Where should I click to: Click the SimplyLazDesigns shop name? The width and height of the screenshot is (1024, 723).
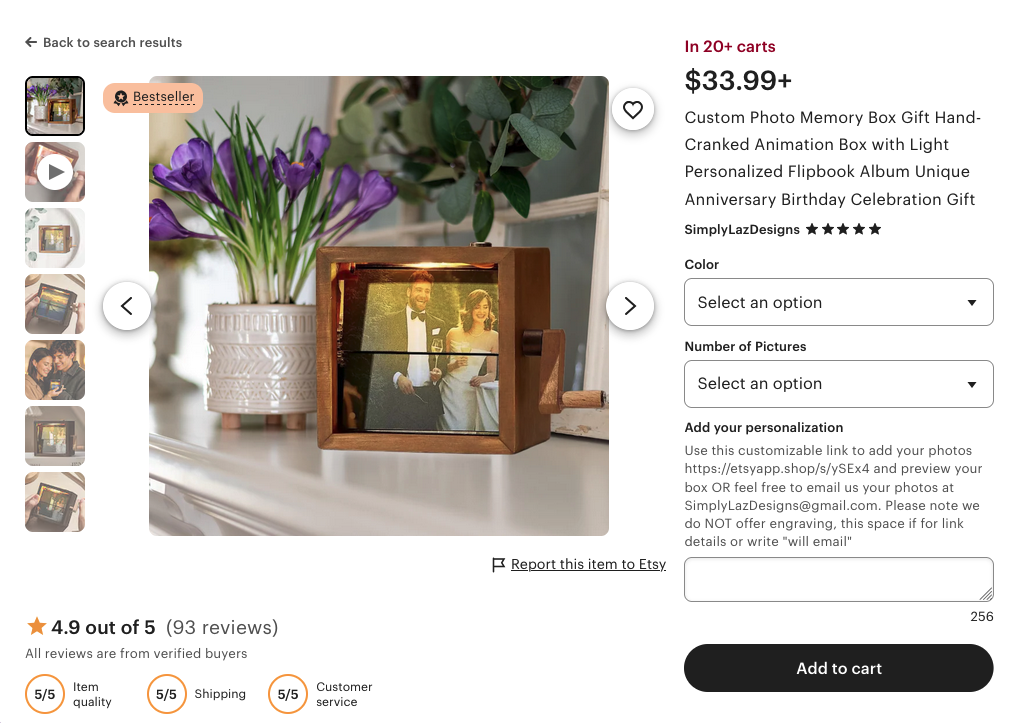tap(740, 229)
